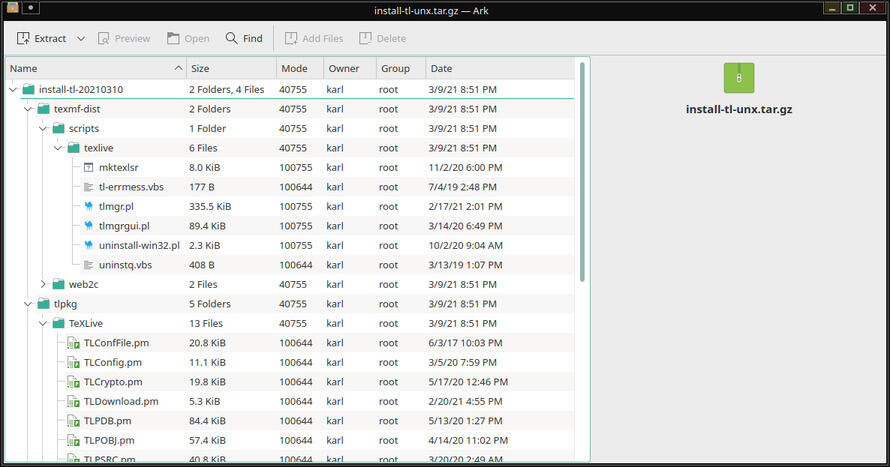This screenshot has height=467, width=890.
Task: Click the Add Files toolbar button
Action: tap(314, 39)
